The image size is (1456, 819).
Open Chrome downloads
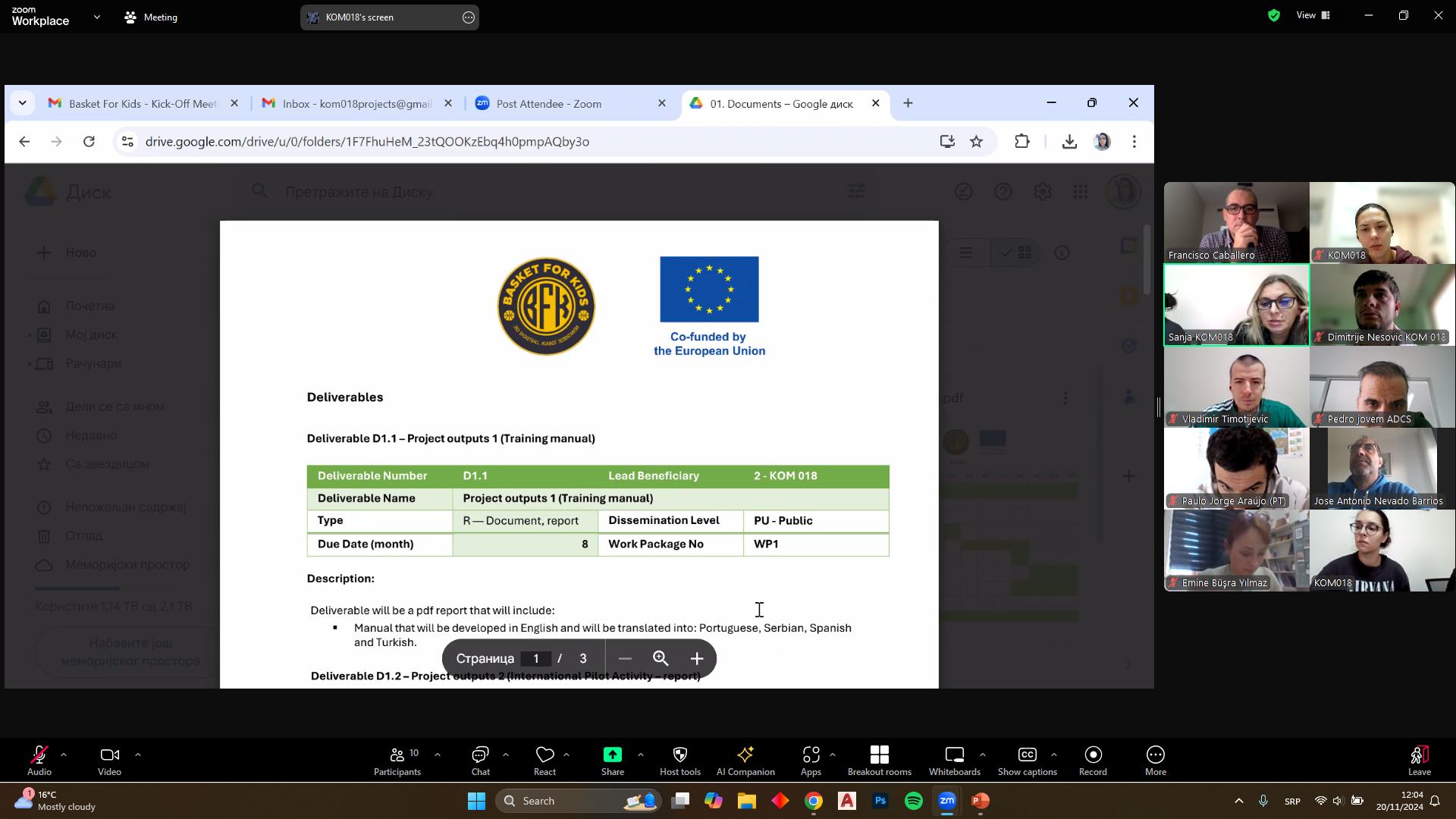click(1069, 142)
